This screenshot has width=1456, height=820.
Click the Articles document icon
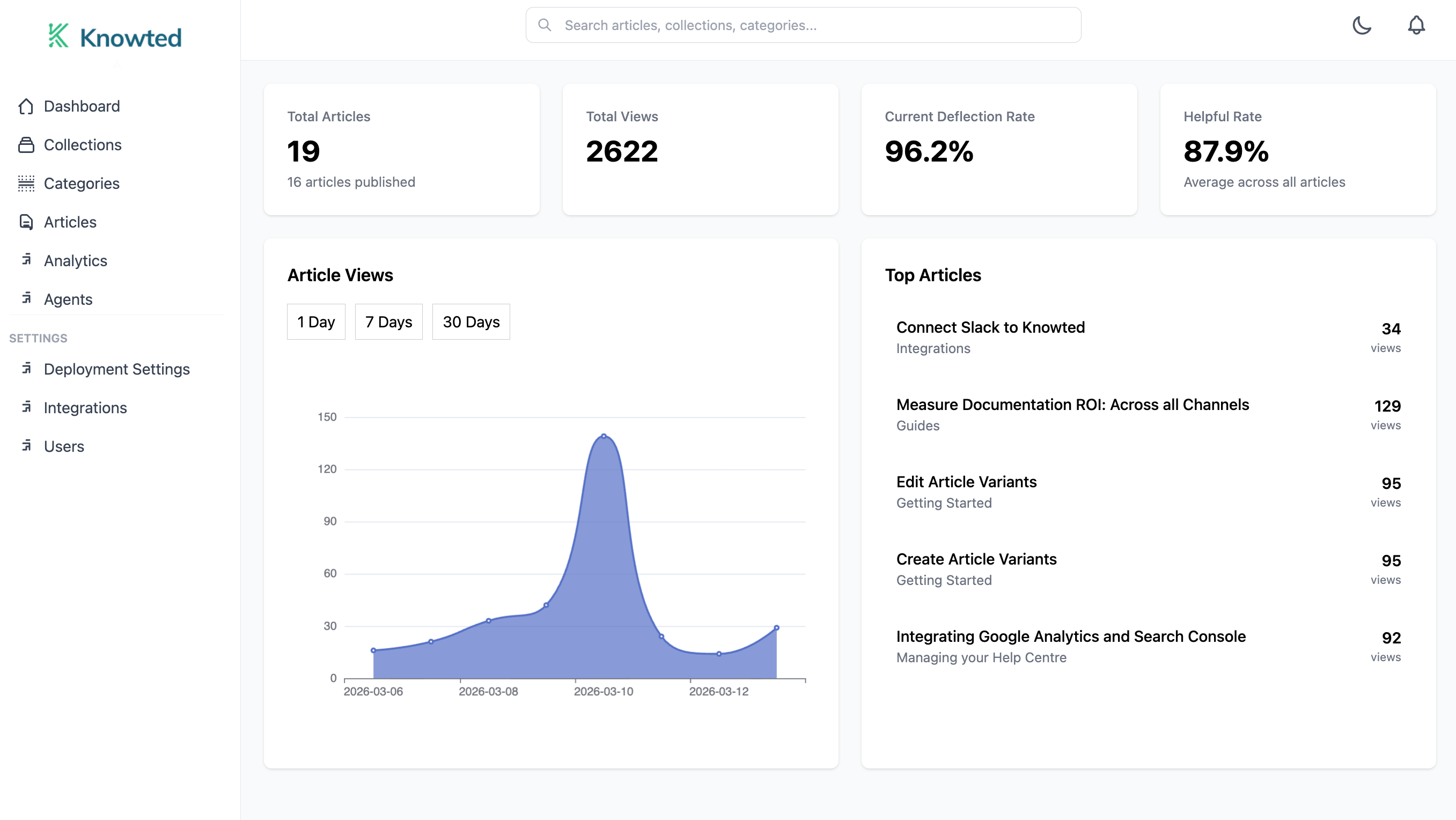click(26, 222)
